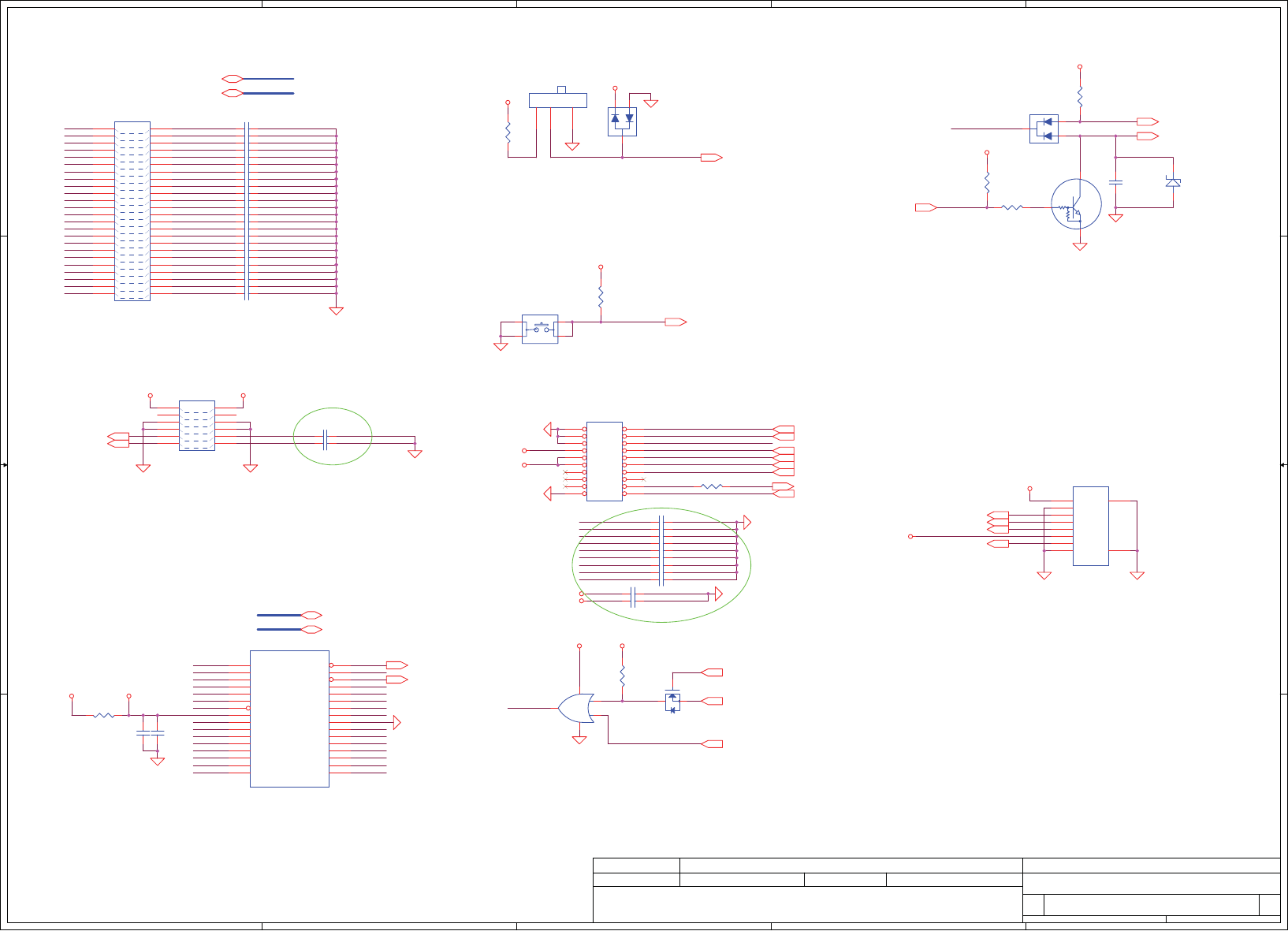Select the upper output port of the diode block
Image resolution: width=1288 pixels, height=931 pixels.
coord(1148,121)
